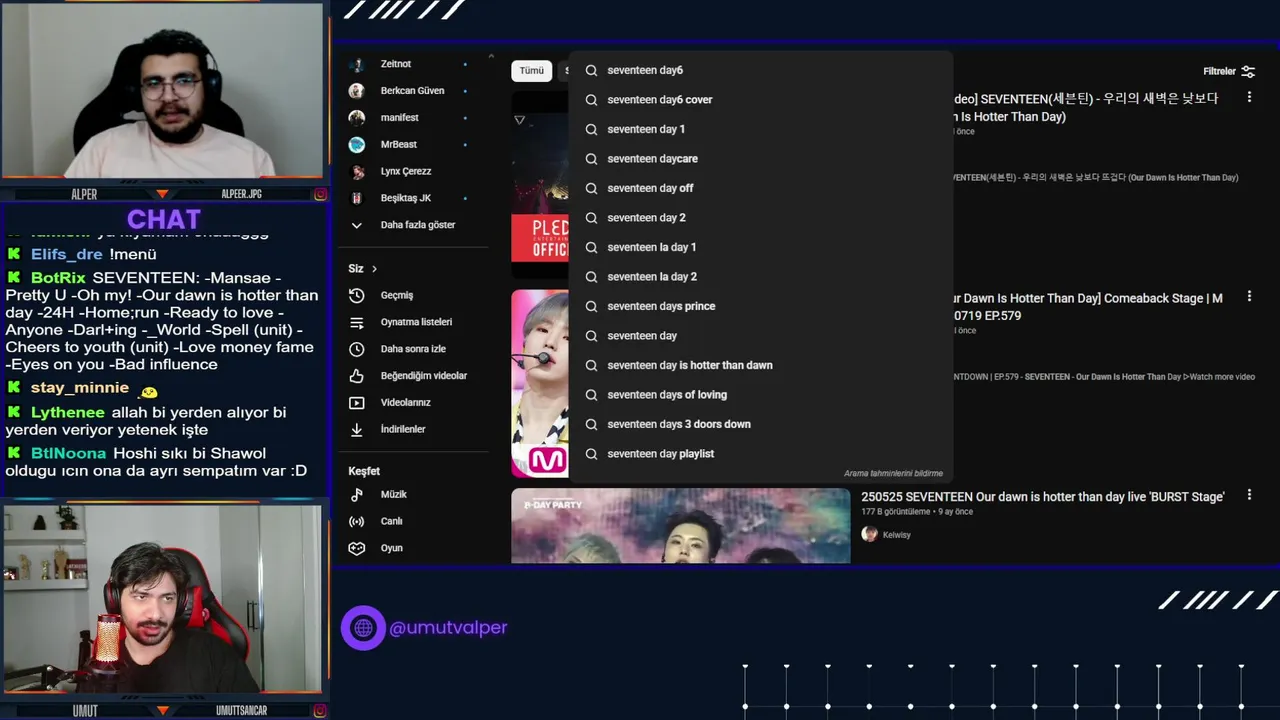The width and height of the screenshot is (1280, 720).
Task: Open the BURST Stage video thumbnail
Action: coord(681,526)
